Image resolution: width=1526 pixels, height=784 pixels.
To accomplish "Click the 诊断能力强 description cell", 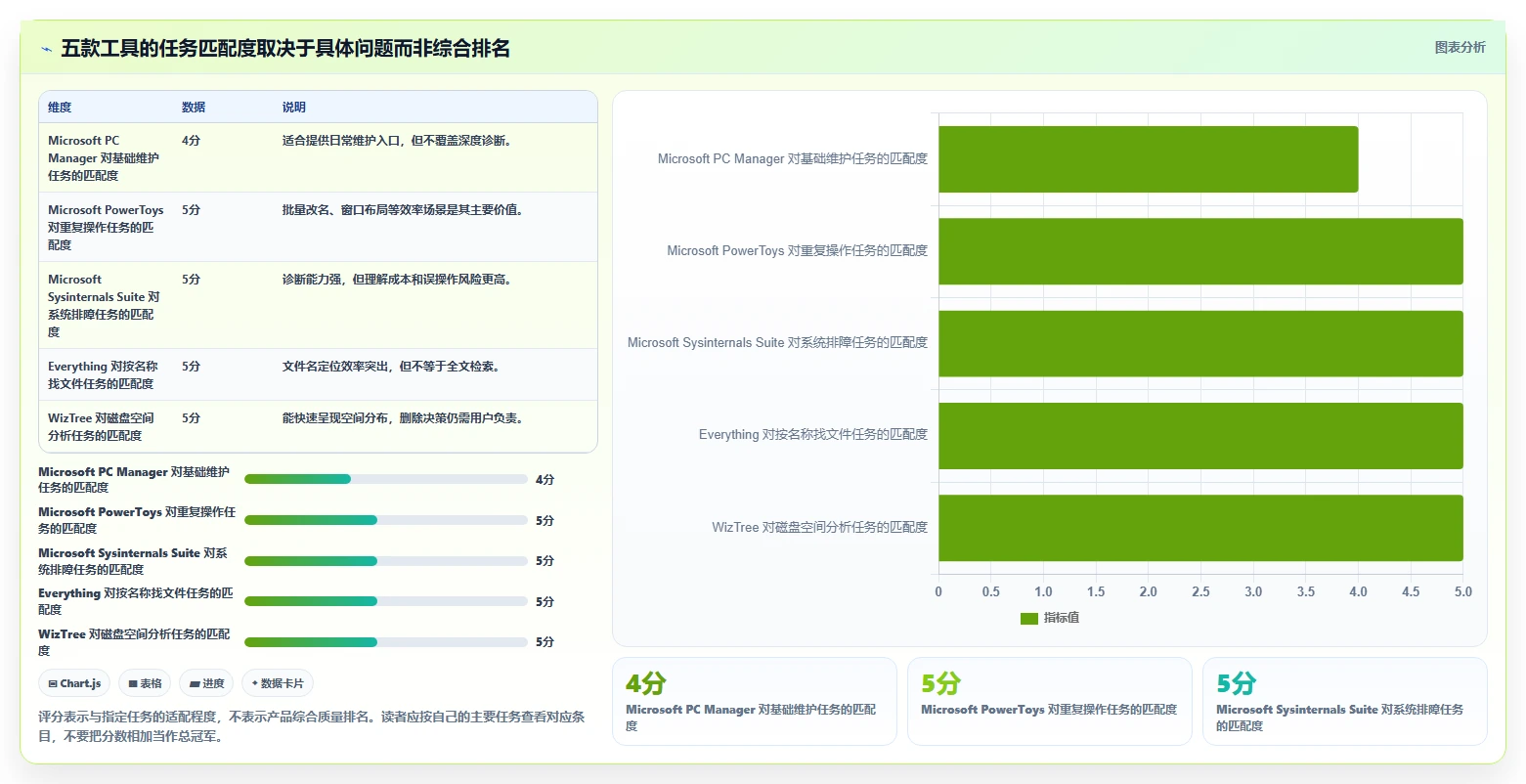I will tap(397, 280).
